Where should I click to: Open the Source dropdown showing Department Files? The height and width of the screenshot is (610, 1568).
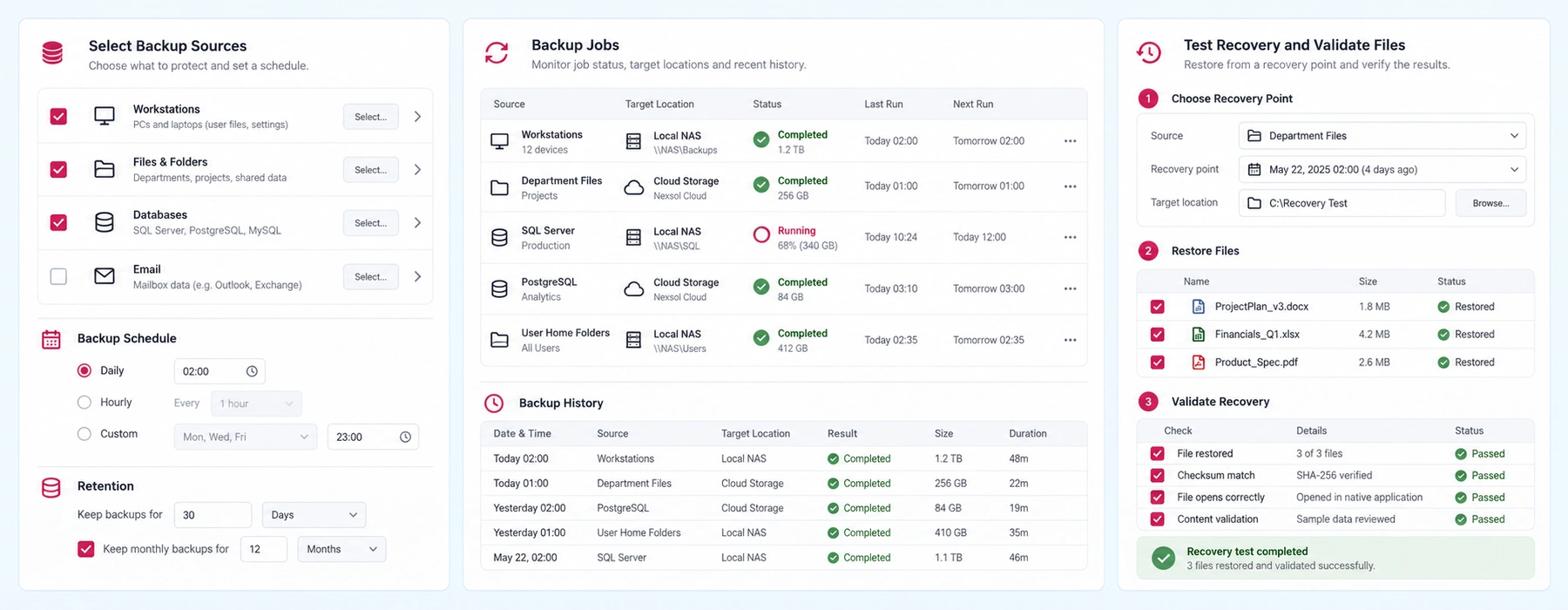[1382, 136]
